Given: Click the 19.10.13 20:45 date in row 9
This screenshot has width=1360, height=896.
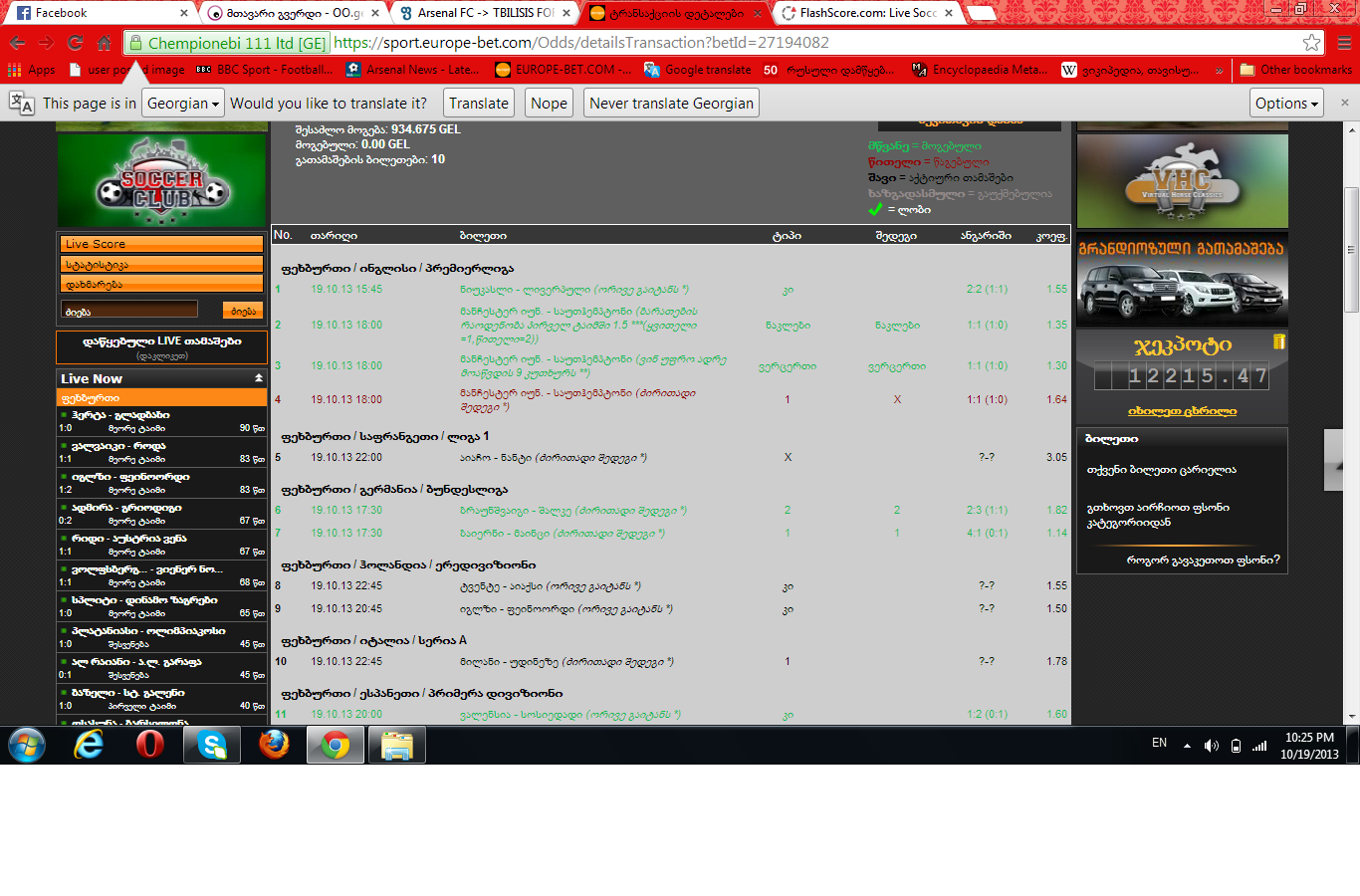Looking at the screenshot, I should [346, 609].
